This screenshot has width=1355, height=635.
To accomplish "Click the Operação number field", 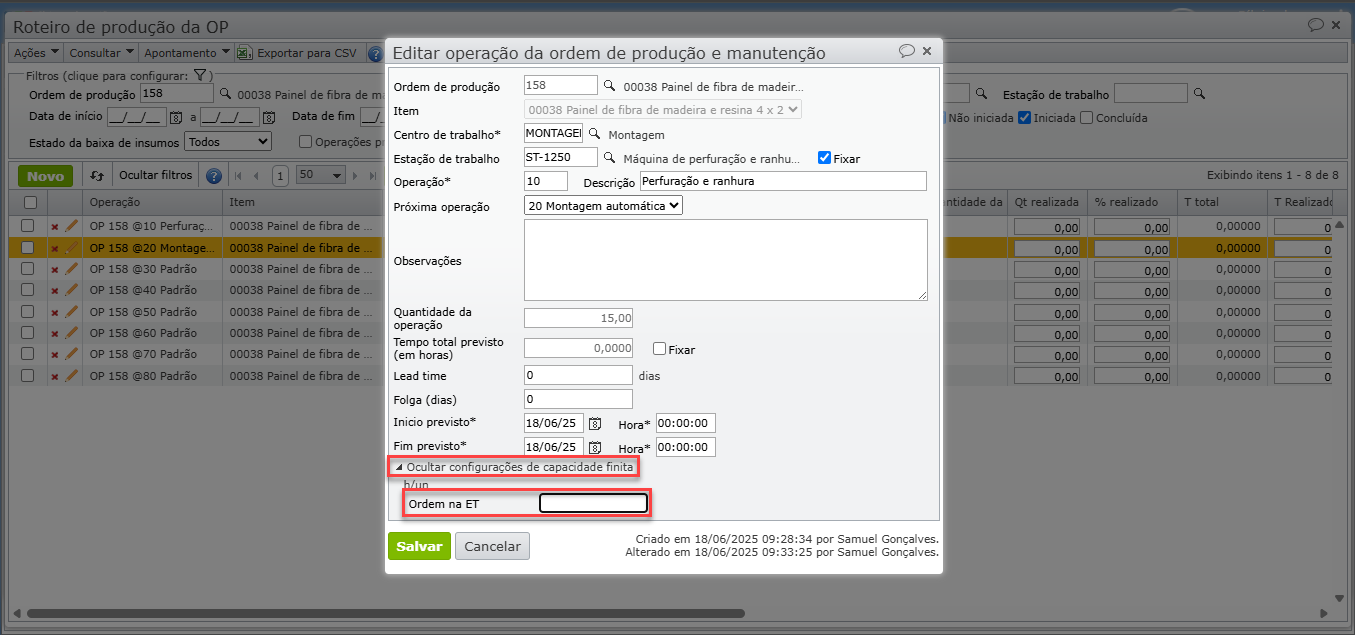I will (546, 181).
